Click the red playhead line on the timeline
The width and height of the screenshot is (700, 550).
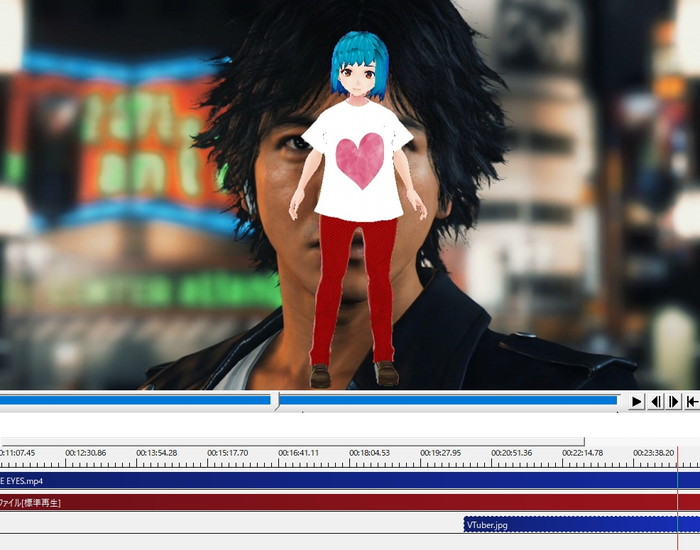coord(677,498)
